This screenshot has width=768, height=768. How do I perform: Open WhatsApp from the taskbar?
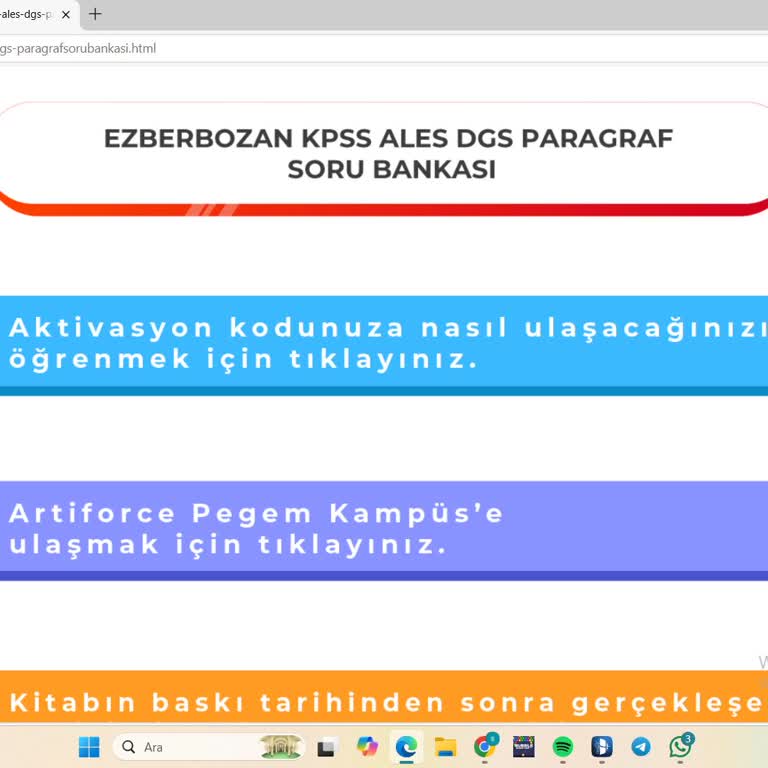pos(681,746)
